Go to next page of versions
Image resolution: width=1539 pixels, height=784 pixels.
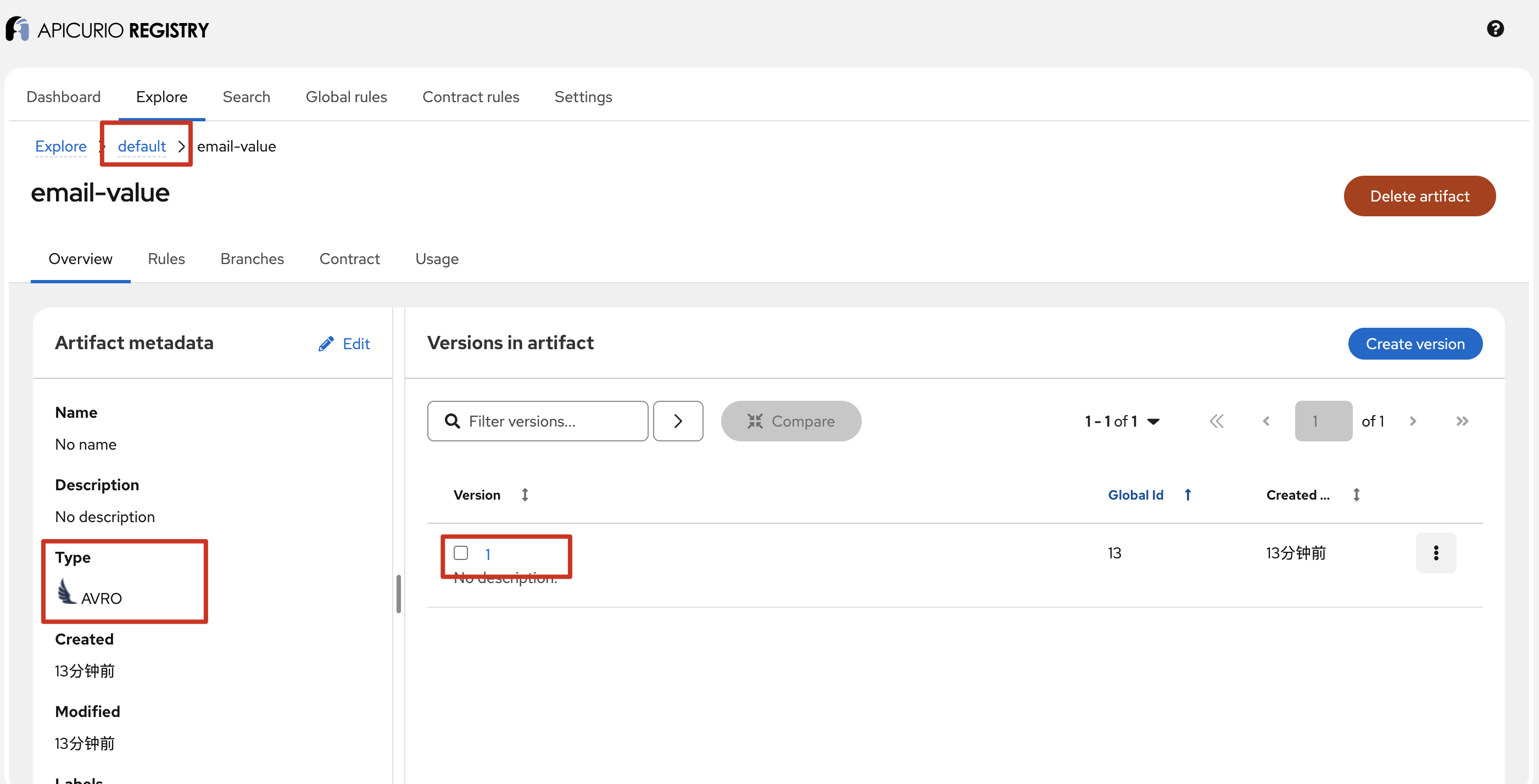tap(1413, 422)
